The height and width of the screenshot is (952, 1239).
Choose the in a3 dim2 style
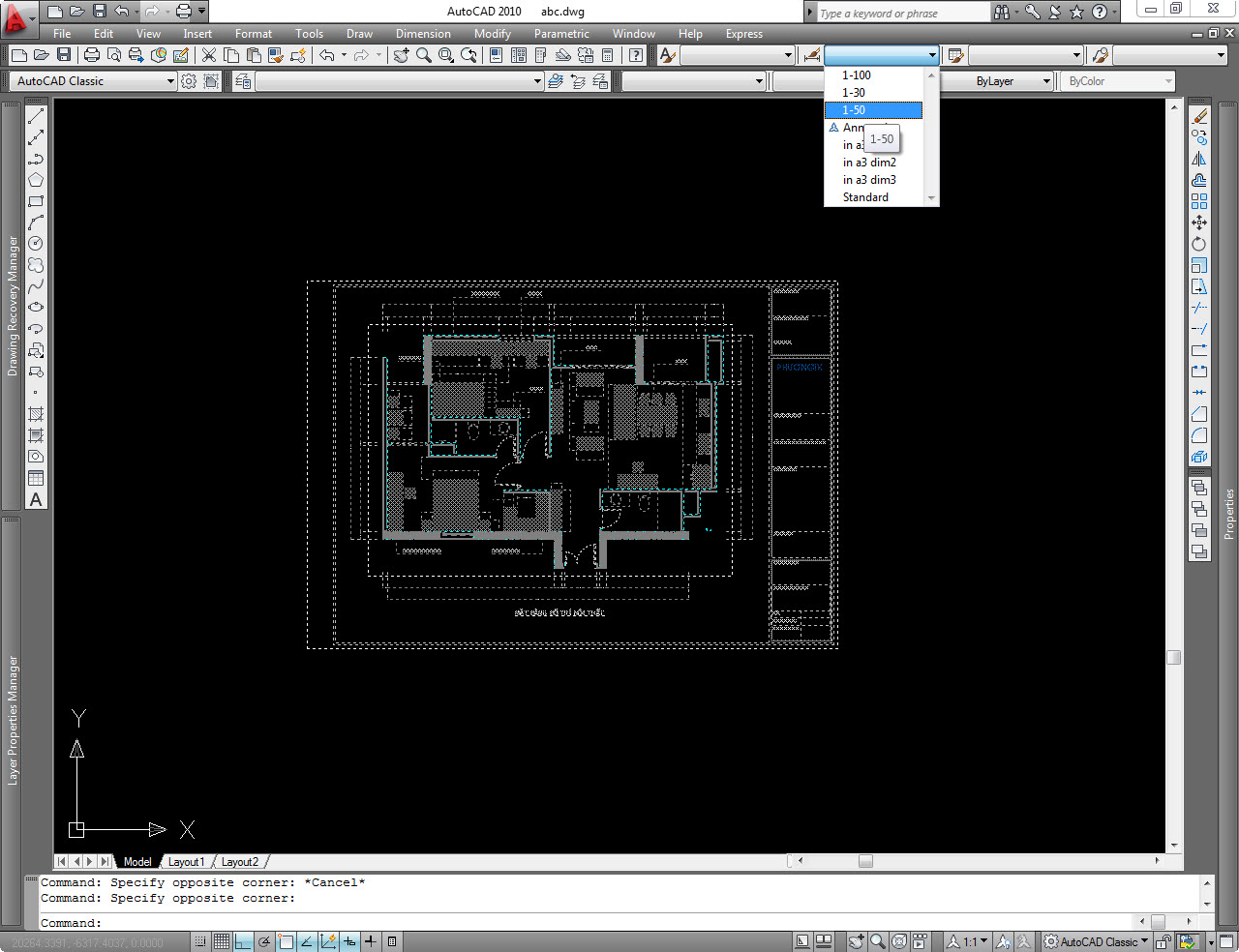pos(873,163)
